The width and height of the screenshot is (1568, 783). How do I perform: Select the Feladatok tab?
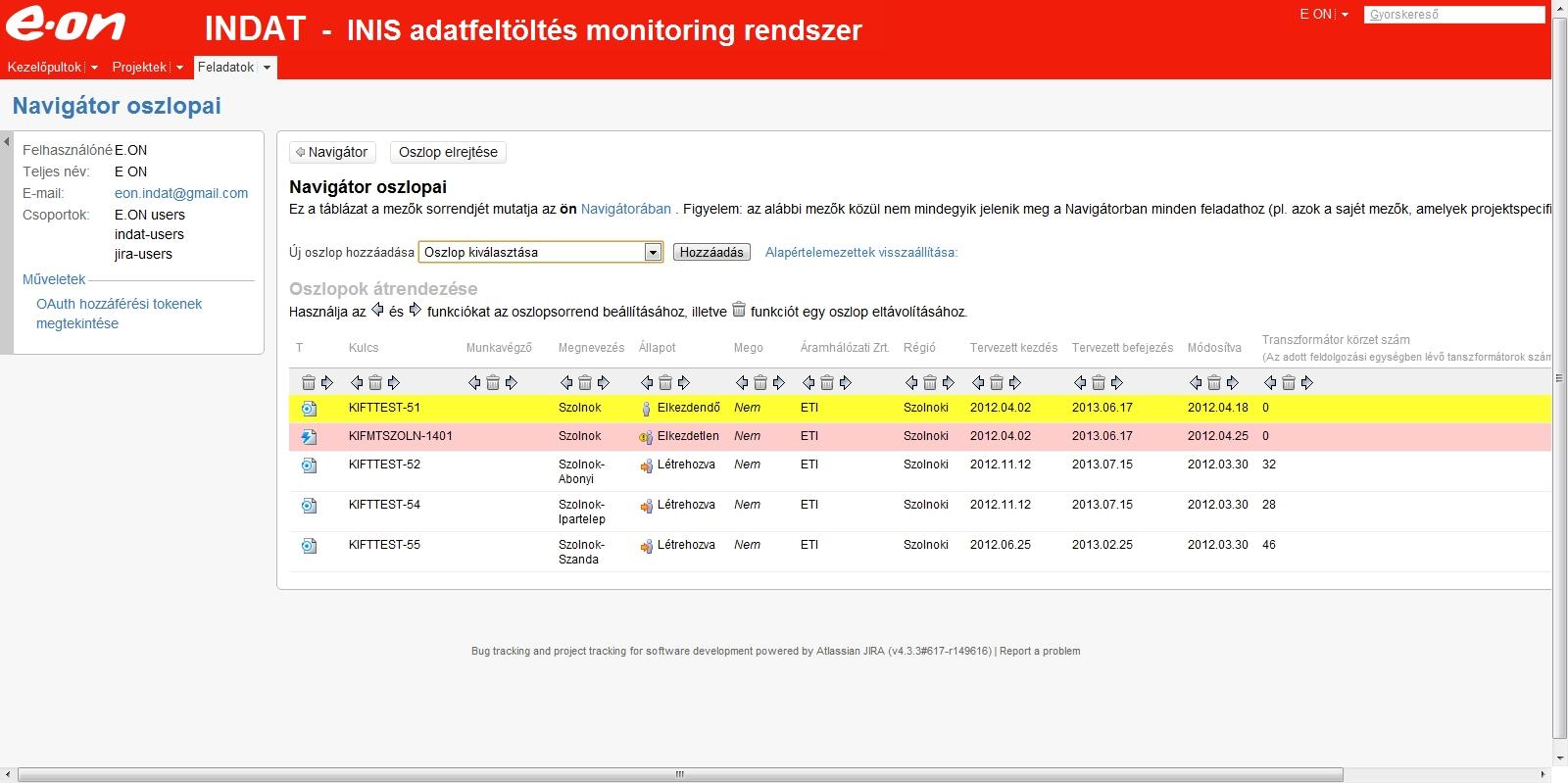click(226, 67)
